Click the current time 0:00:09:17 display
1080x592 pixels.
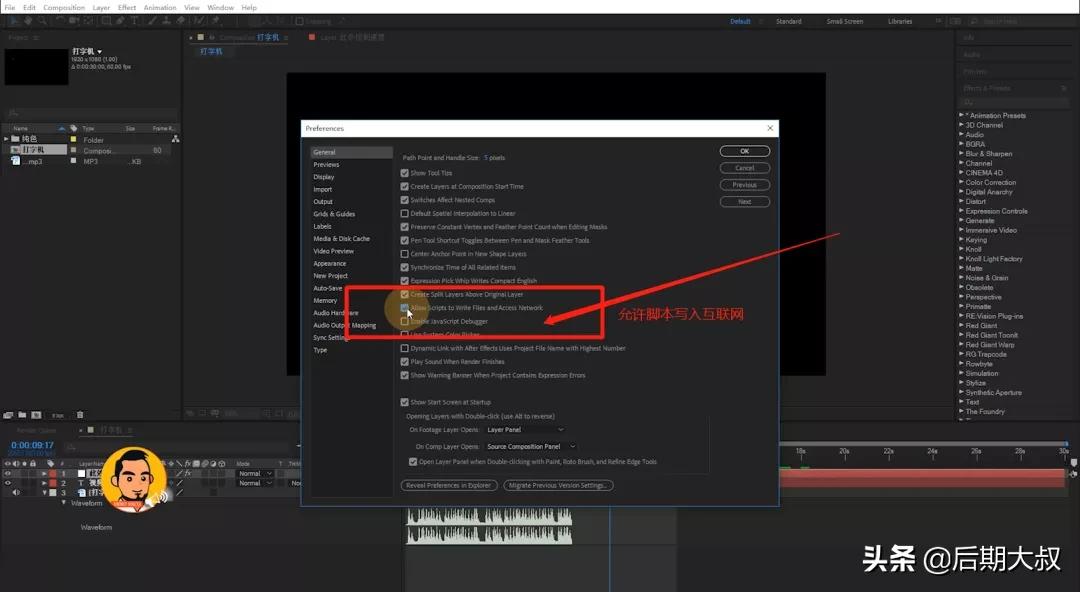point(32,445)
